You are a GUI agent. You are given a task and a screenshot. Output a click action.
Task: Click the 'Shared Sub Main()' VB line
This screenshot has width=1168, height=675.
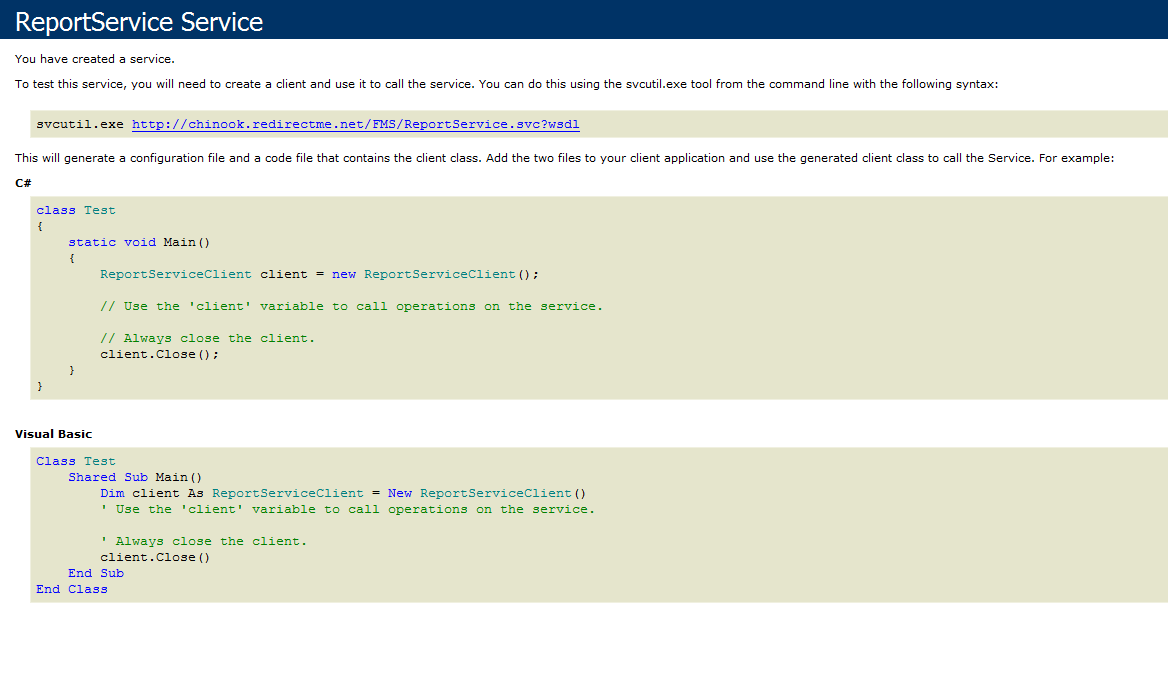(136, 478)
